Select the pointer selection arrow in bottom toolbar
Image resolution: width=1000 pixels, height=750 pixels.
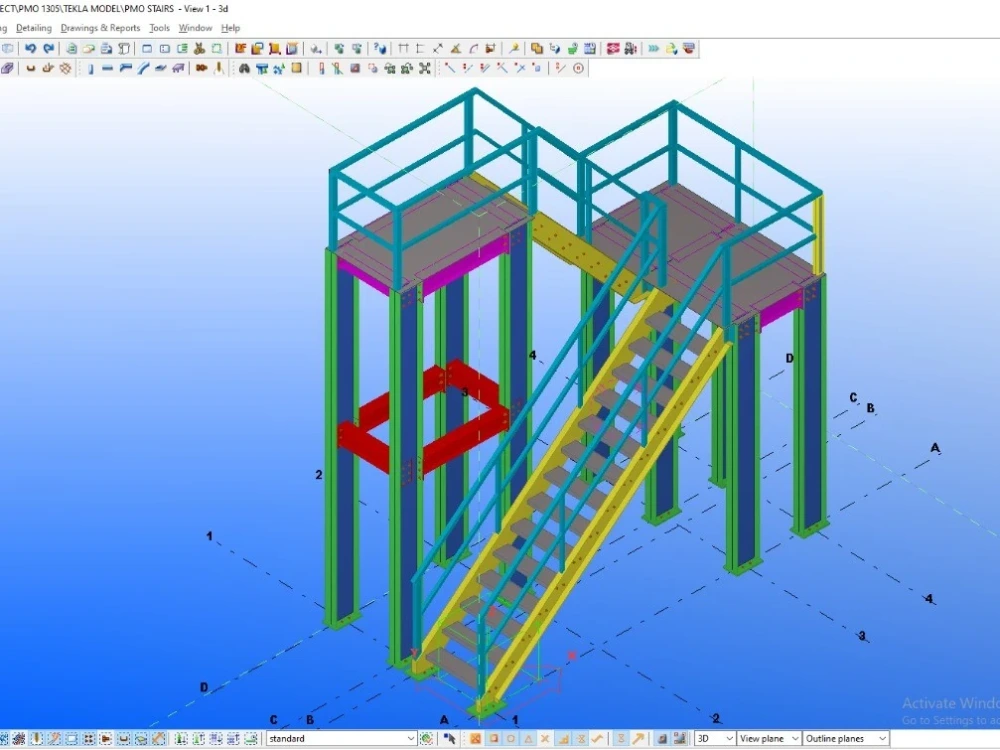(x=452, y=738)
